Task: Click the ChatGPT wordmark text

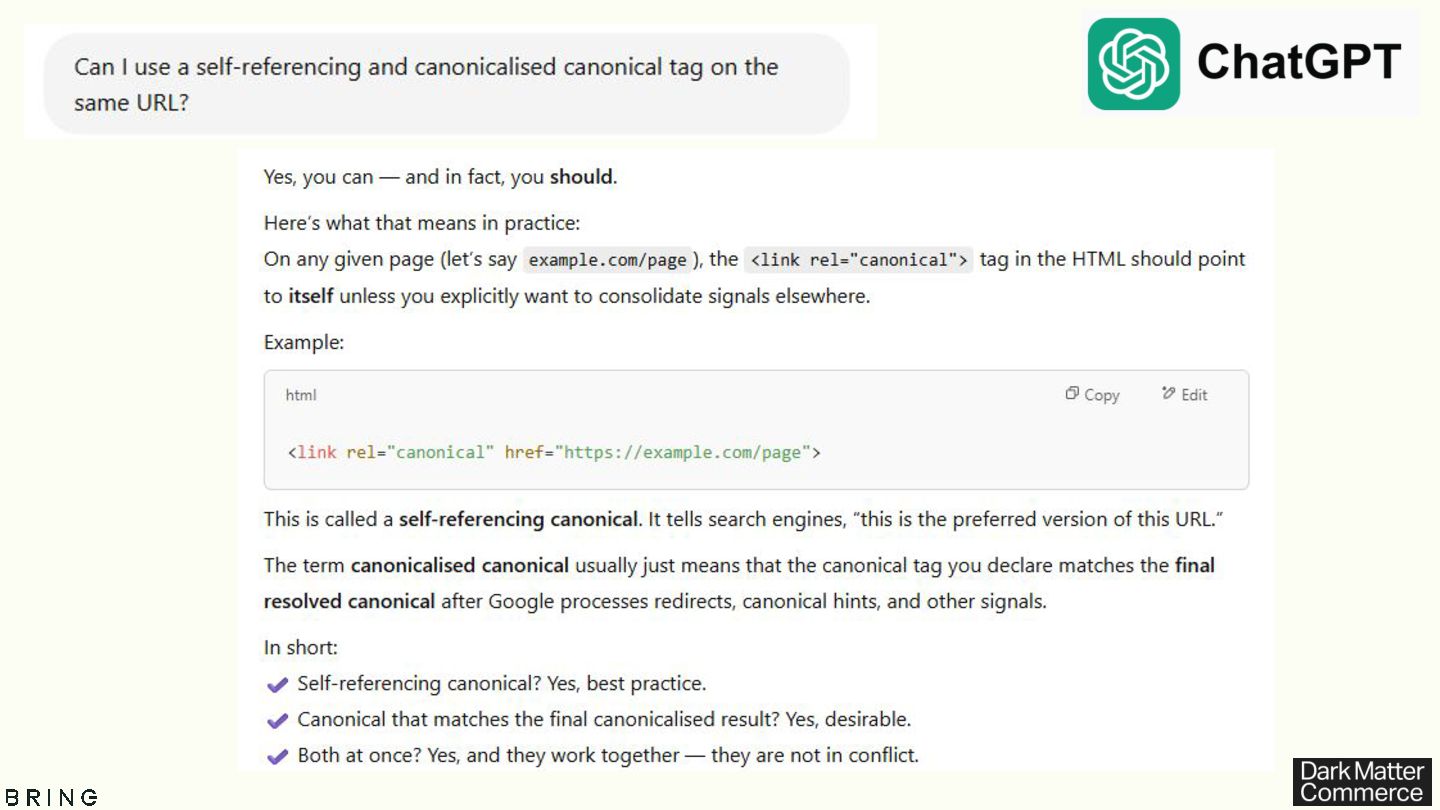Action: 1299,62
